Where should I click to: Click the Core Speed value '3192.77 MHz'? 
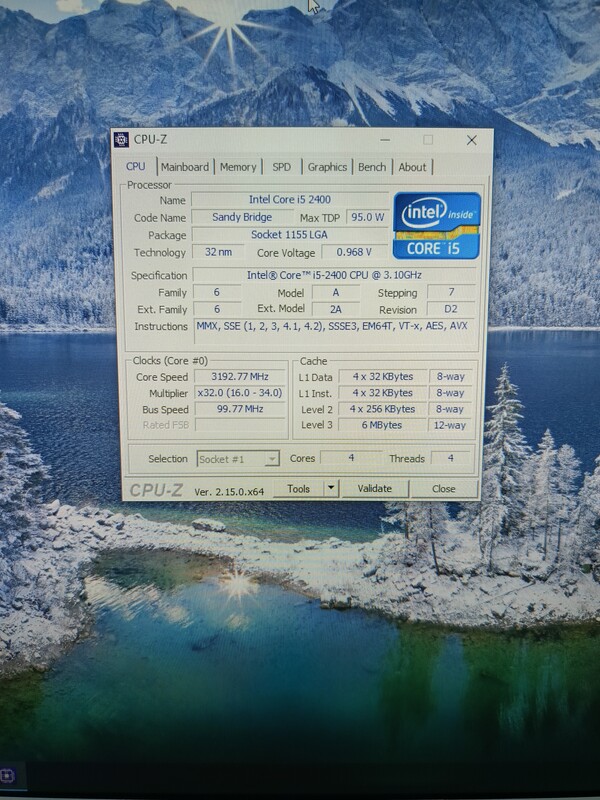pyautogui.click(x=240, y=377)
